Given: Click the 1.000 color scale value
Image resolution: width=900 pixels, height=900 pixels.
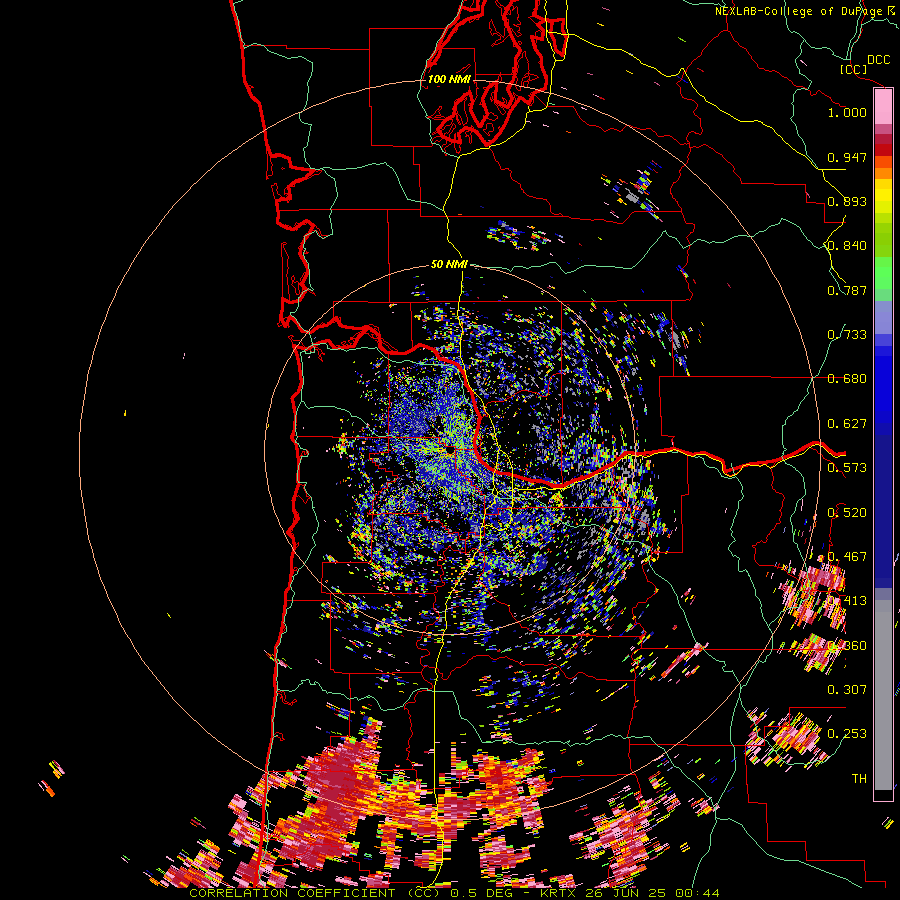Looking at the screenshot, I should click(x=847, y=112).
